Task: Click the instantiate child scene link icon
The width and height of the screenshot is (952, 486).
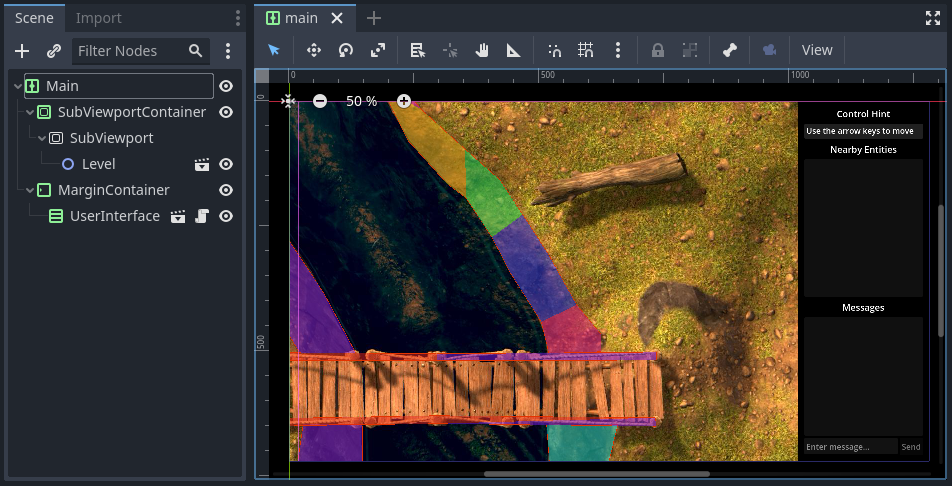Action: point(54,51)
